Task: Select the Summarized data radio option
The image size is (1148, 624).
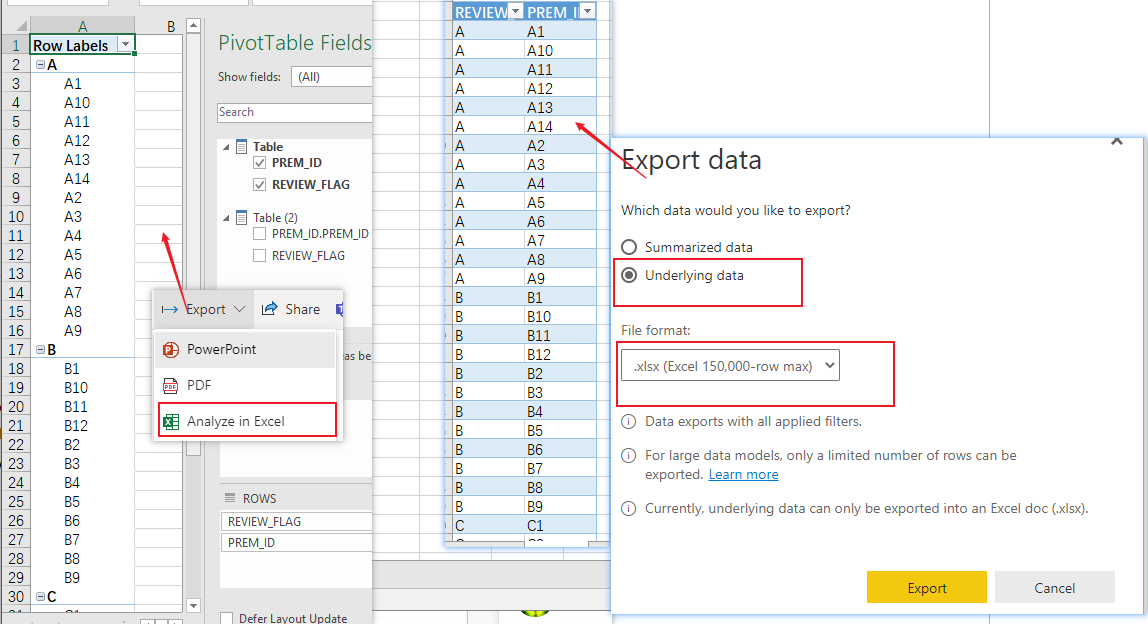Action: point(629,247)
